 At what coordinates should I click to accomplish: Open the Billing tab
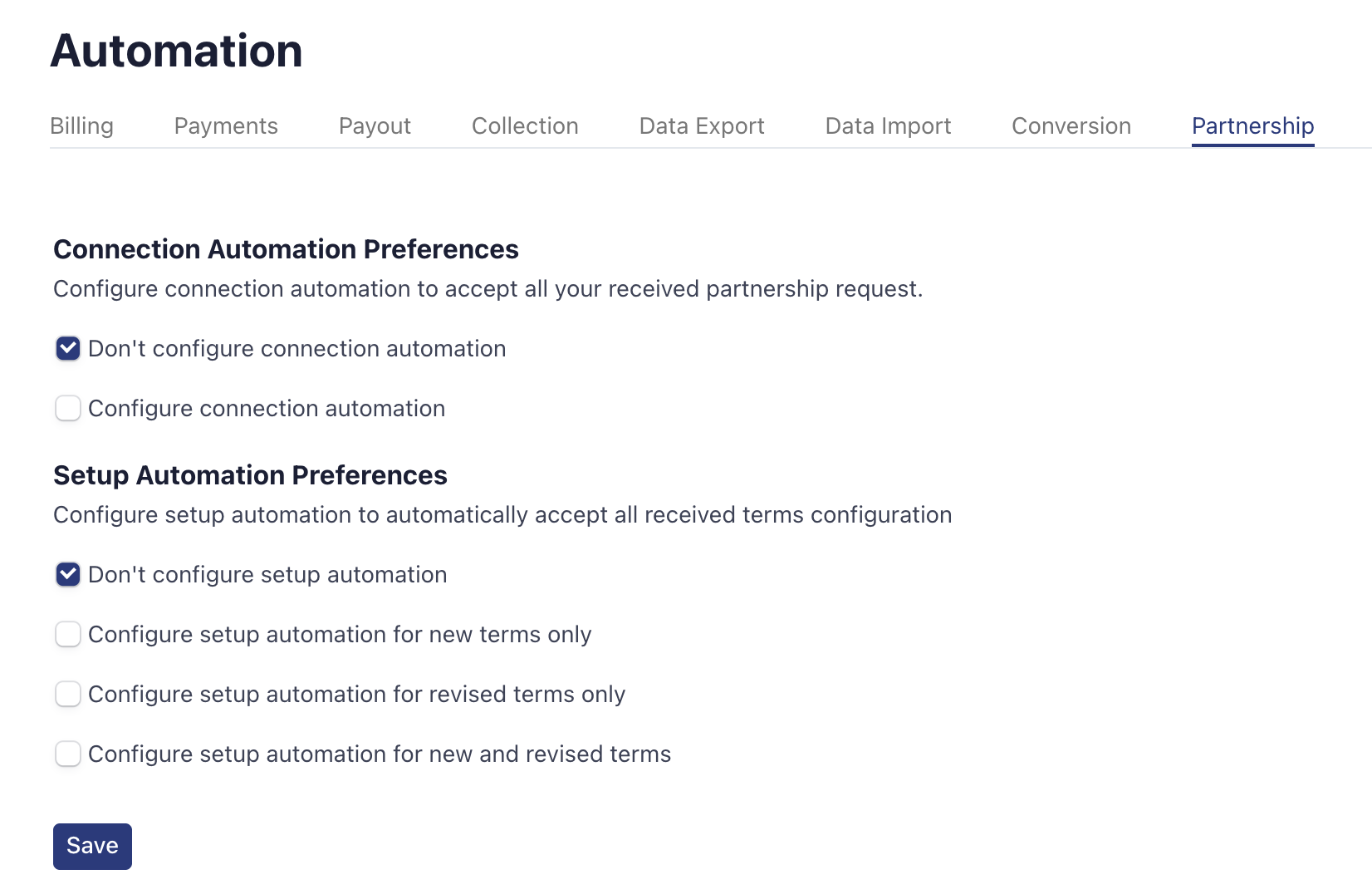(x=81, y=126)
